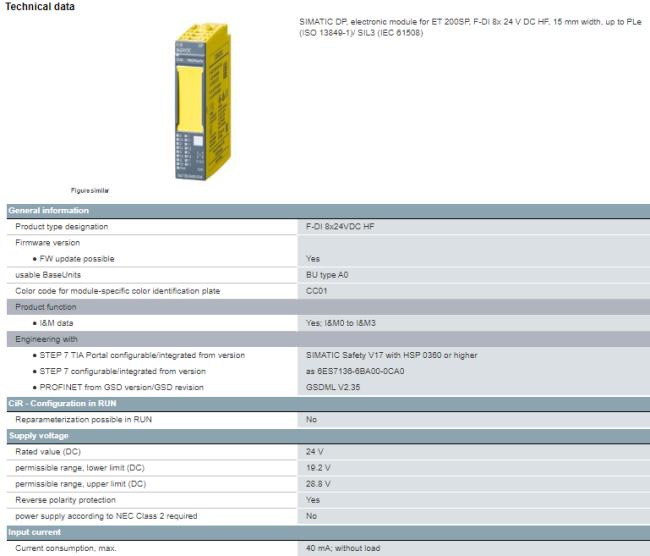Click the "BU type A0" BaseUnits value
This screenshot has width=650, height=556.
pos(329,274)
